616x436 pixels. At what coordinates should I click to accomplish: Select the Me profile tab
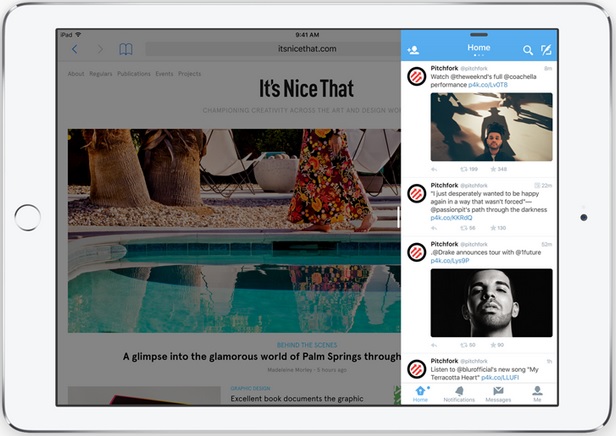click(537, 393)
